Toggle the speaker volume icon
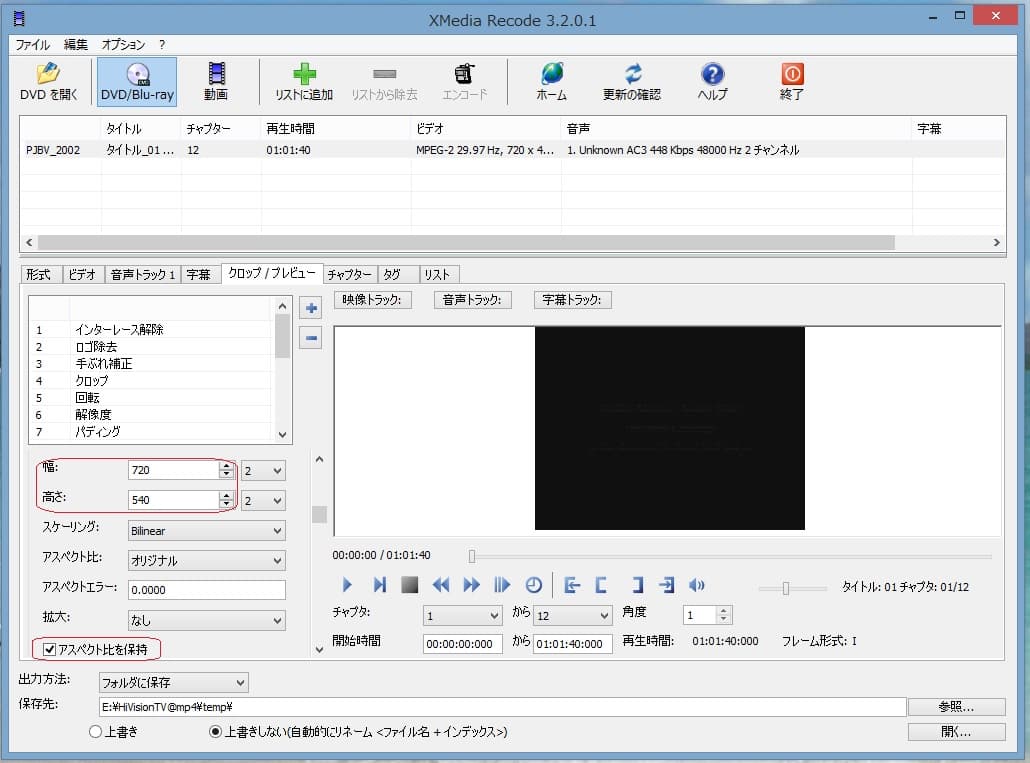 697,585
